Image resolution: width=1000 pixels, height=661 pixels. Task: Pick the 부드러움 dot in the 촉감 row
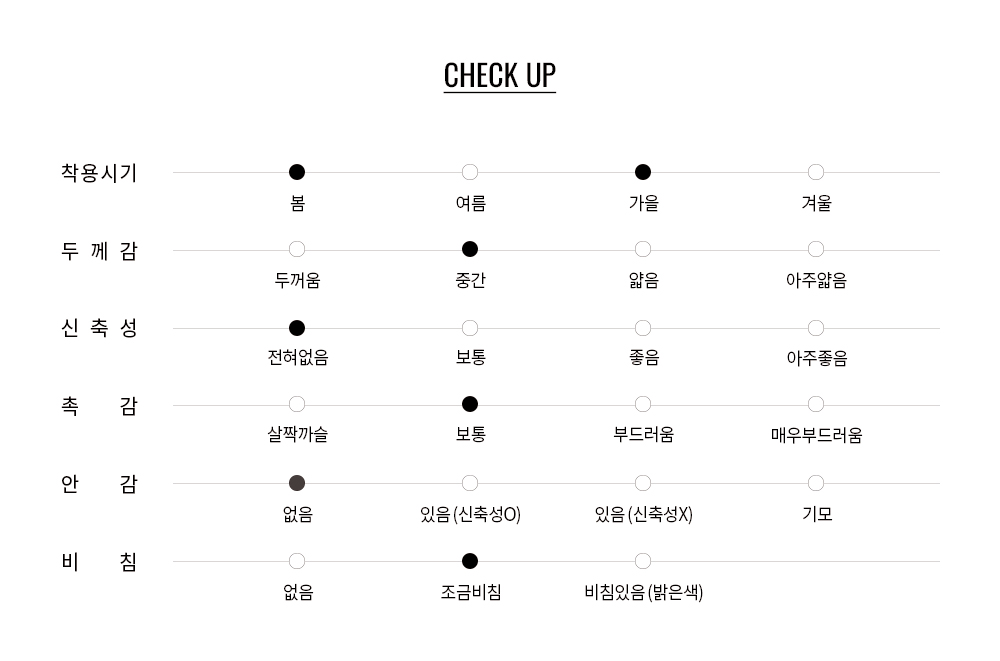643,404
